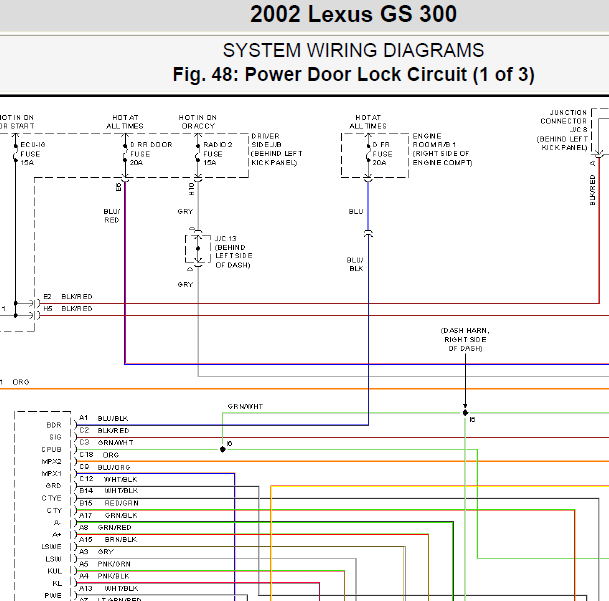
Task: Click the 'C12 WHT/BLK' terminal row
Action: pyautogui.click(x=108, y=479)
